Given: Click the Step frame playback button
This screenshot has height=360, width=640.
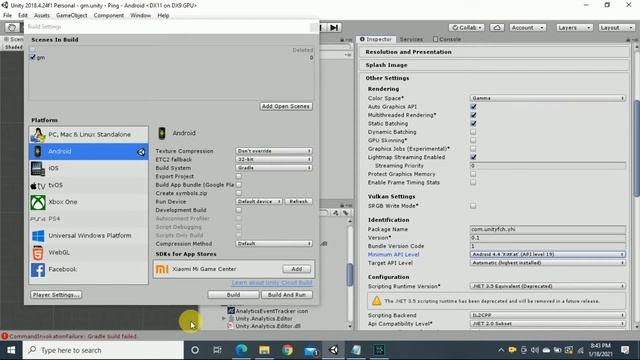Looking at the screenshot, I should pos(334,27).
